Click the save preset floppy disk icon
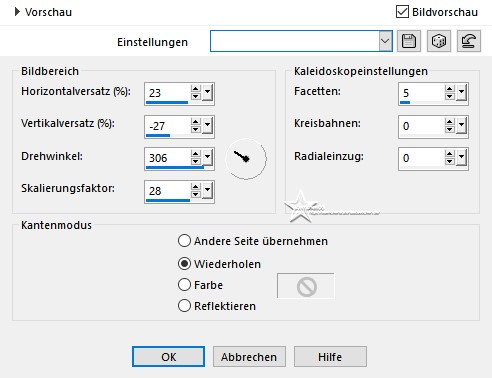 pos(409,41)
